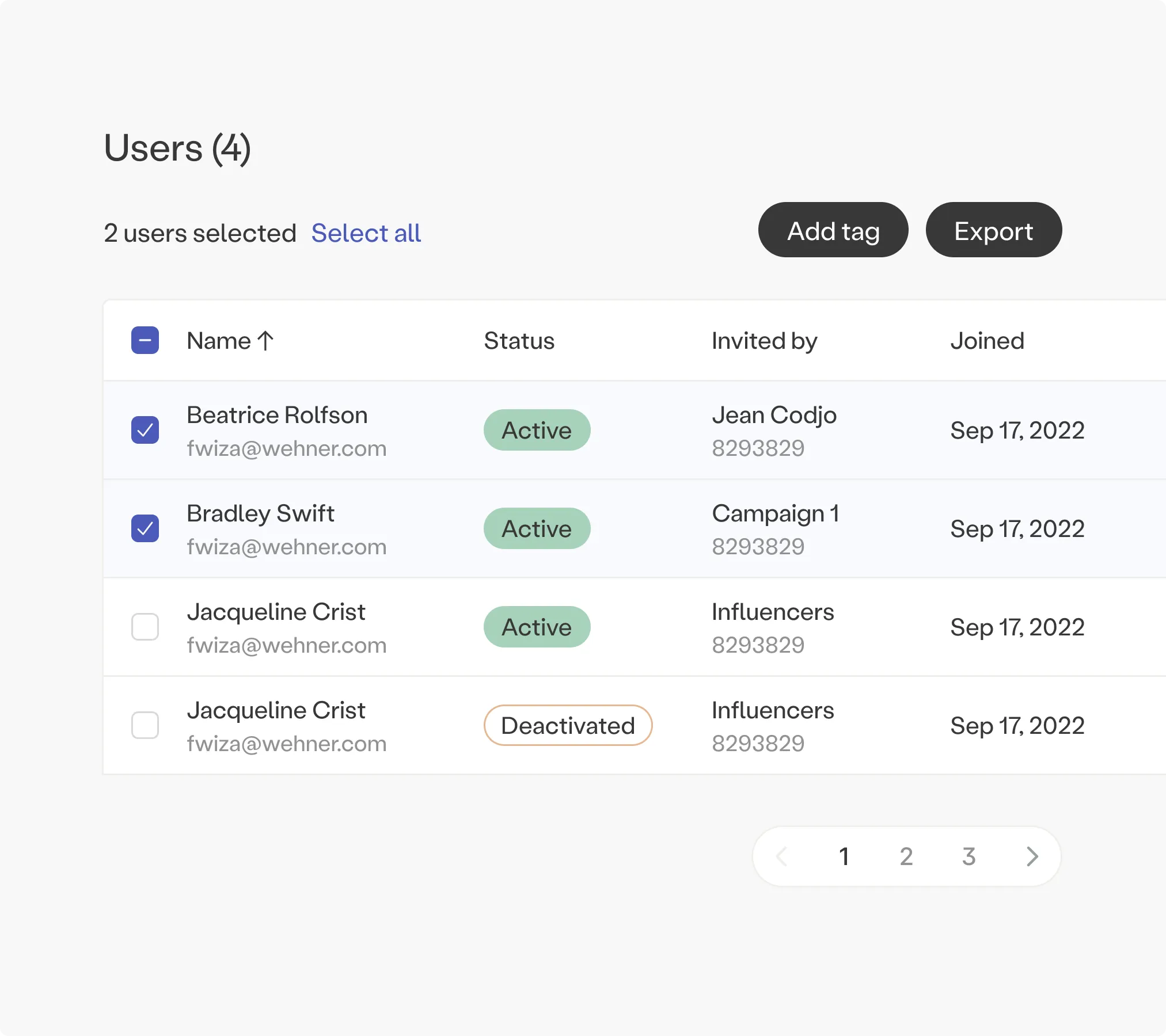Click the Users (4) heading

tap(177, 148)
